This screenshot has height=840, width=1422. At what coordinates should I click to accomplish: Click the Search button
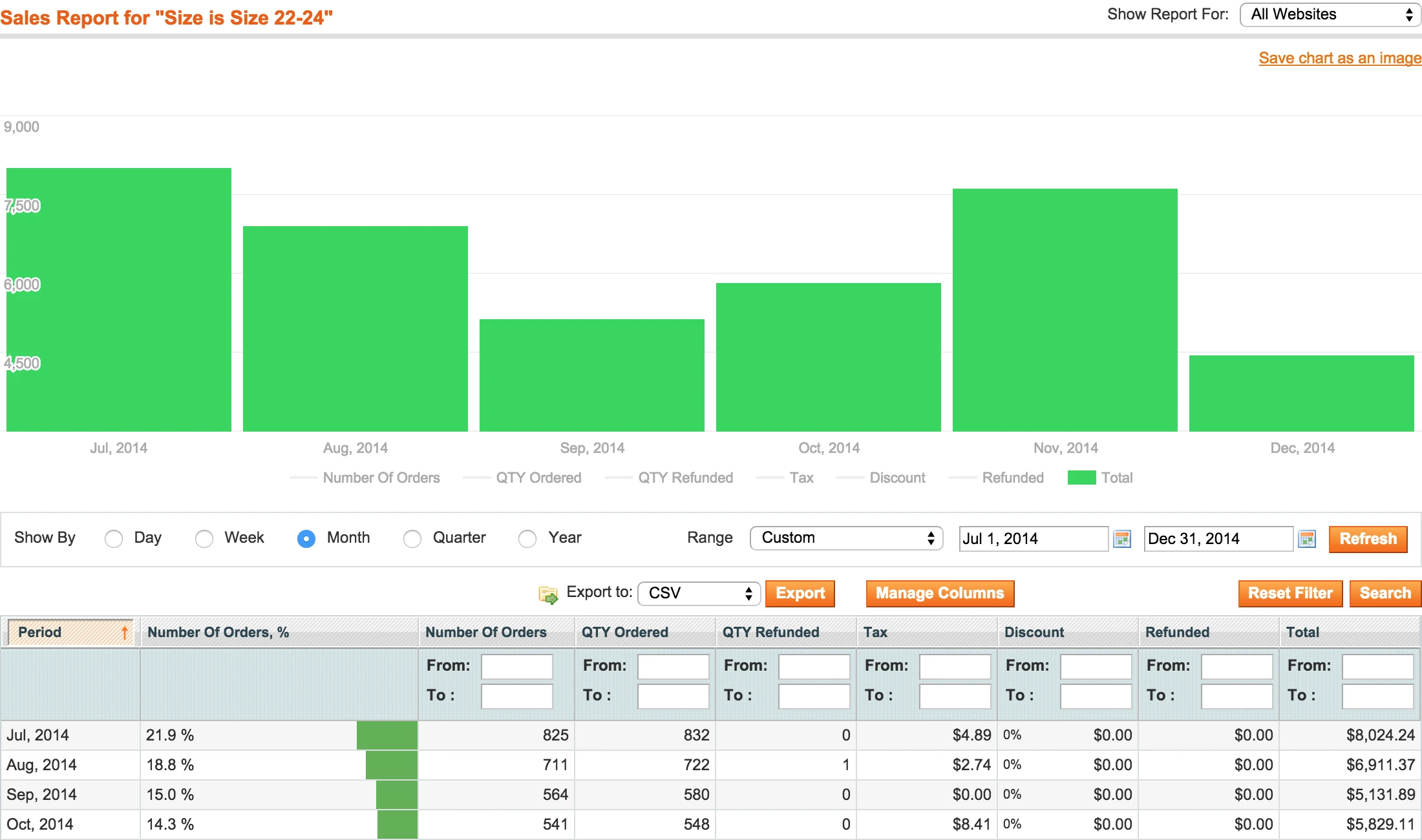(x=1385, y=593)
